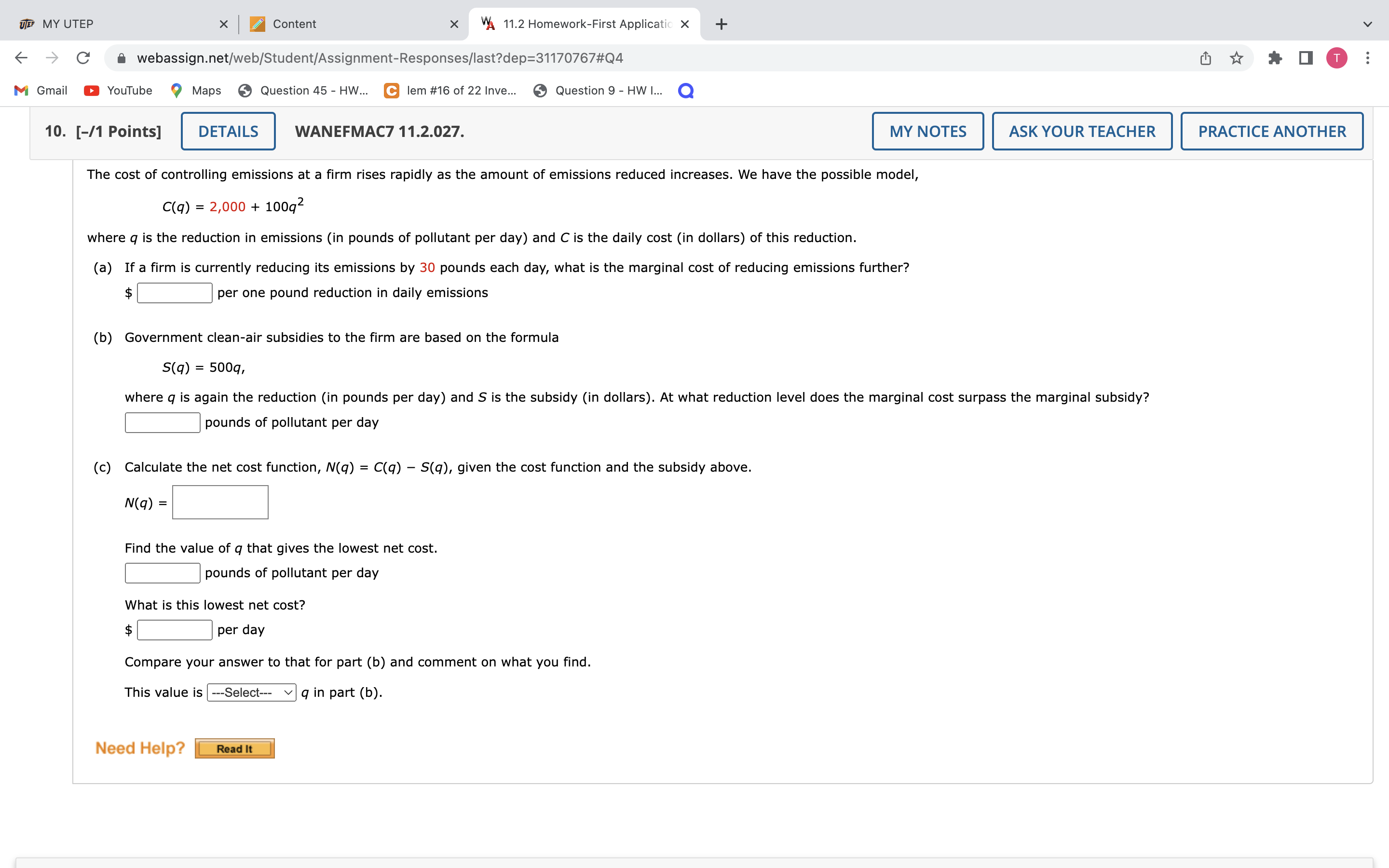1389x868 pixels.
Task: Click the N(q) answer input box
Action: pos(220,502)
